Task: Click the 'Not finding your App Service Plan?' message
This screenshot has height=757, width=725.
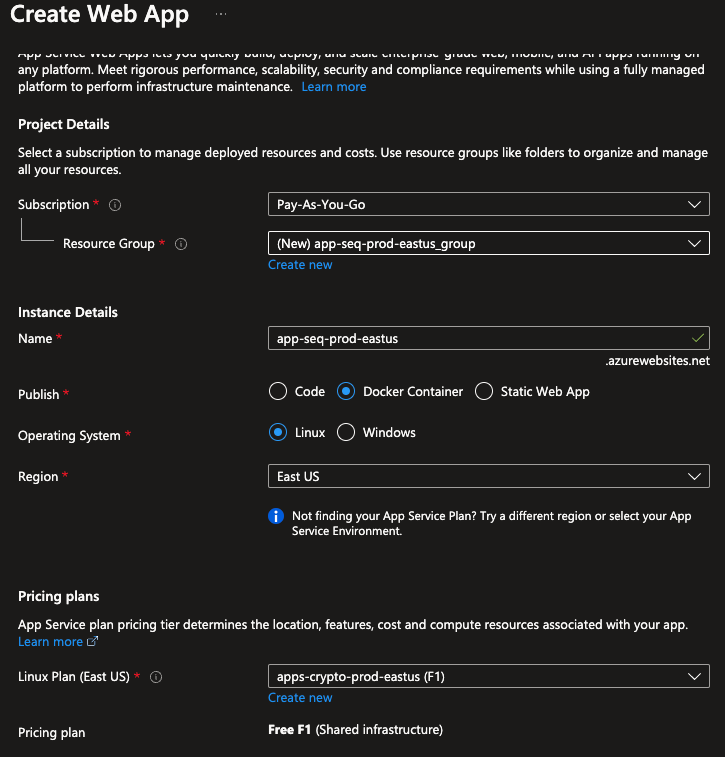Action: [491, 523]
